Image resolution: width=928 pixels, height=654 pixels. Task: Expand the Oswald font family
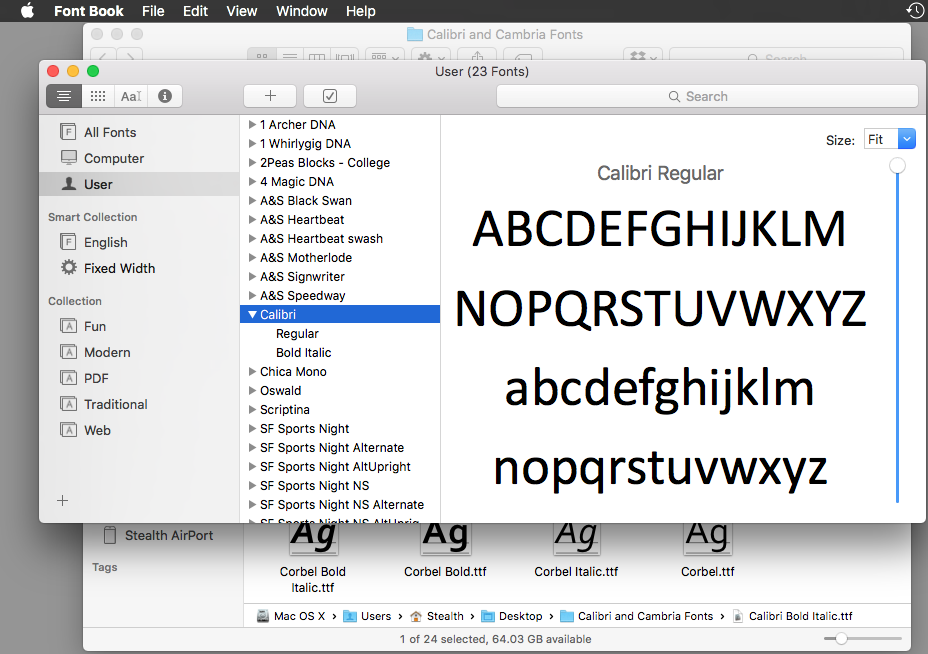tap(251, 390)
